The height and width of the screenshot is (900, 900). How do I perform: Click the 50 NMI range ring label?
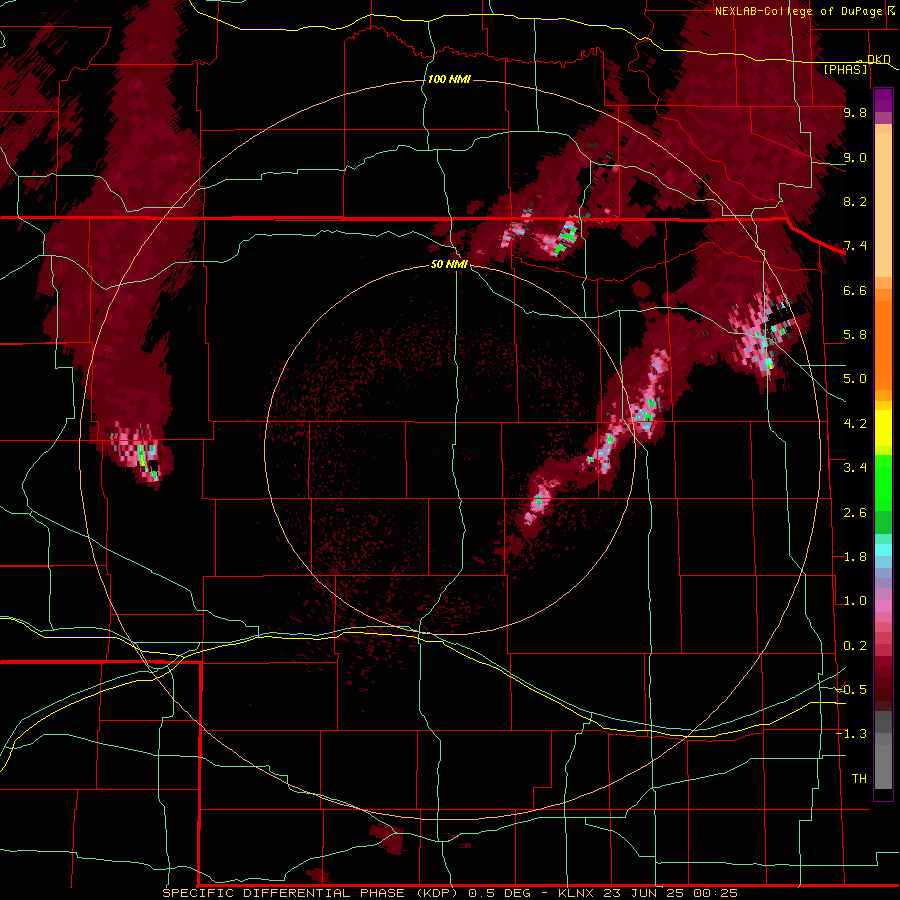pyautogui.click(x=449, y=264)
